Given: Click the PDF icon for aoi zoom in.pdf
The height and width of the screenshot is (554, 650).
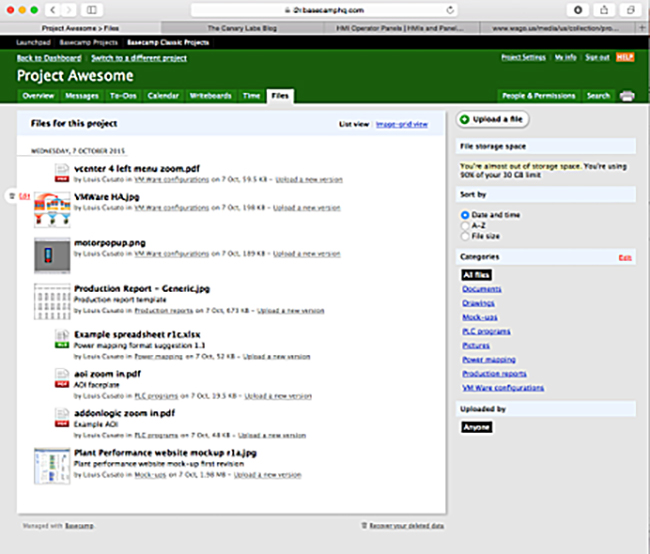Looking at the screenshot, I should pyautogui.click(x=61, y=378).
